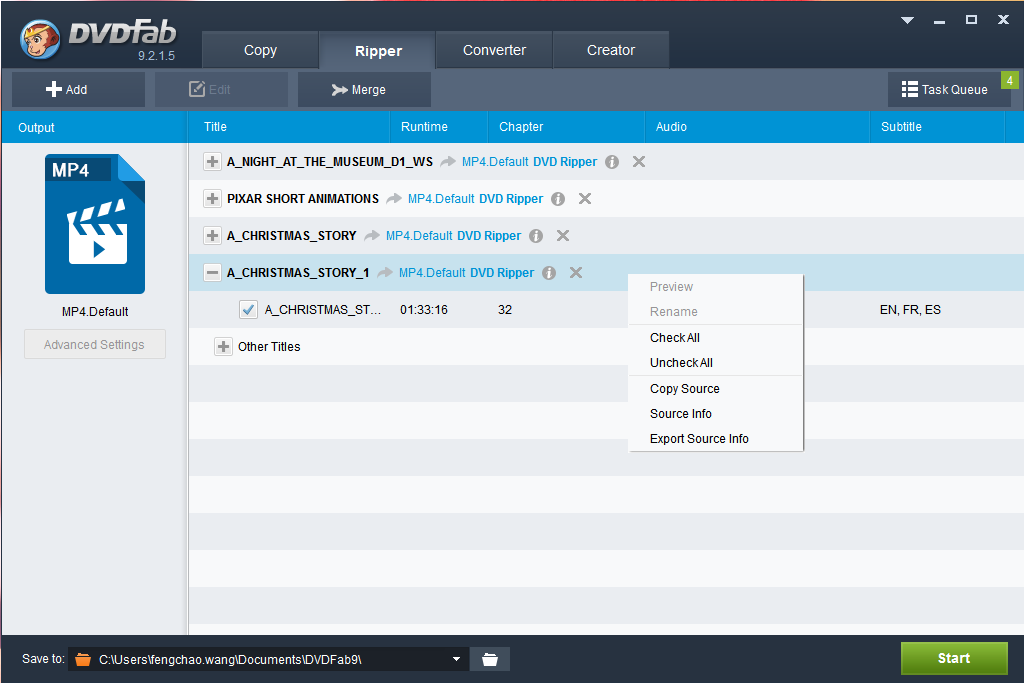This screenshot has width=1024, height=683.
Task: Remove A_CHRISTMAS_STORY_1 task with X icon
Action: tap(576, 273)
